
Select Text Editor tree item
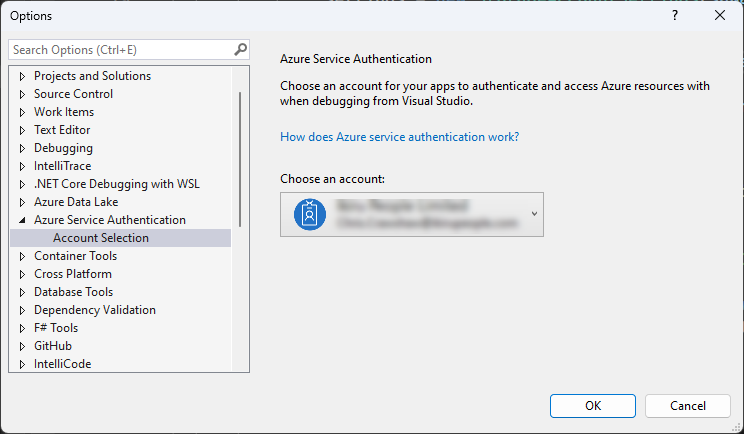click(x=62, y=130)
